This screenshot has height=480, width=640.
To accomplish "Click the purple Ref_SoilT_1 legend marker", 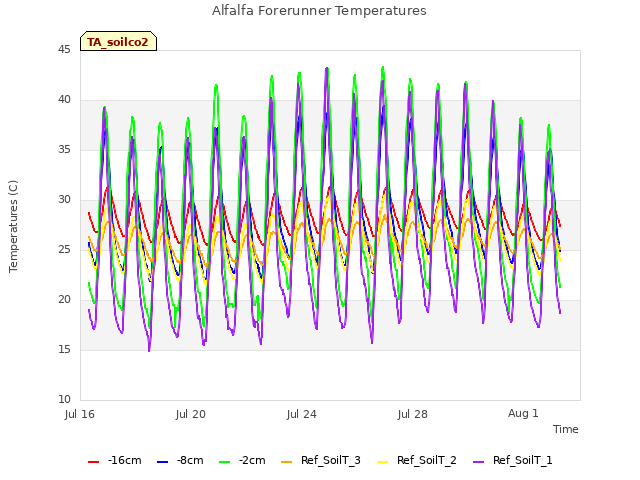I will pos(478,462).
